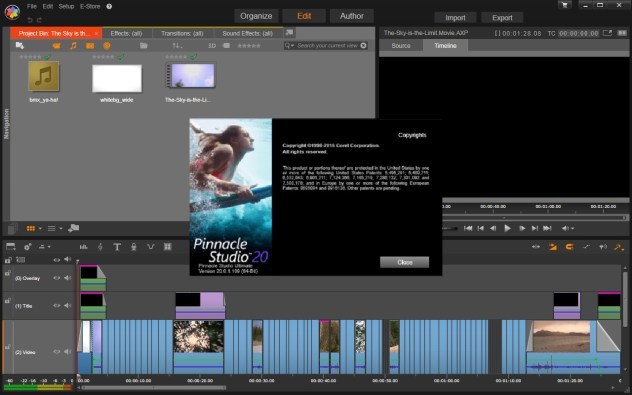Viewport: 632px width, 395px height.
Task: Select the whitebg_wide image thumbnail
Action: pyautogui.click(x=117, y=78)
